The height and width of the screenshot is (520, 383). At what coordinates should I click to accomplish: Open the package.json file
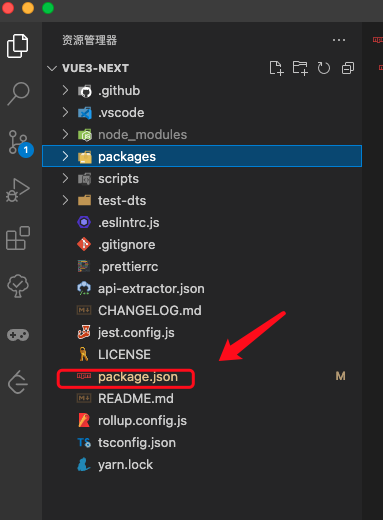pos(138,377)
